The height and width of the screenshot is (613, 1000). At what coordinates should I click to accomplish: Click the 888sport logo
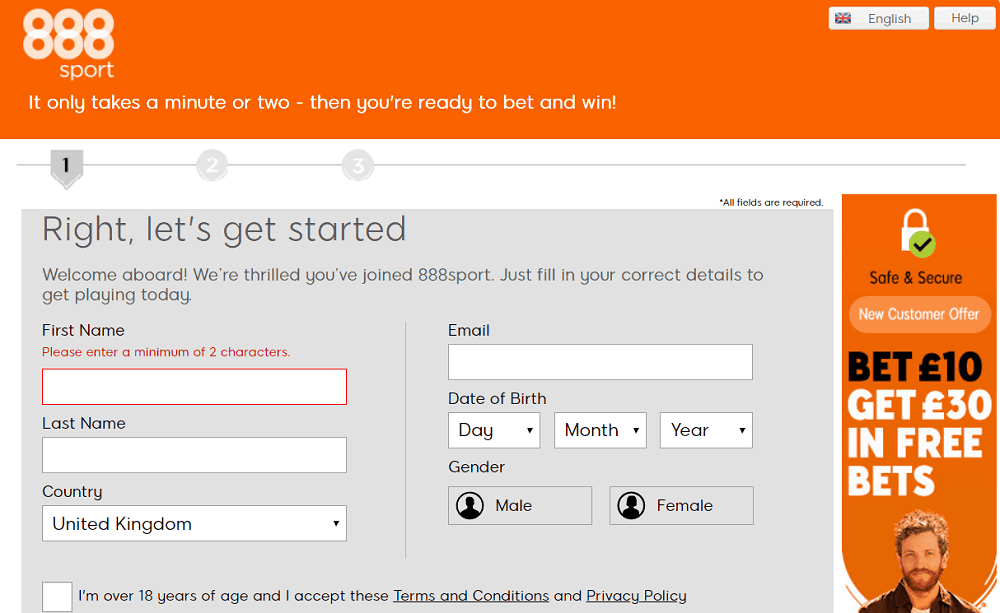(x=68, y=43)
